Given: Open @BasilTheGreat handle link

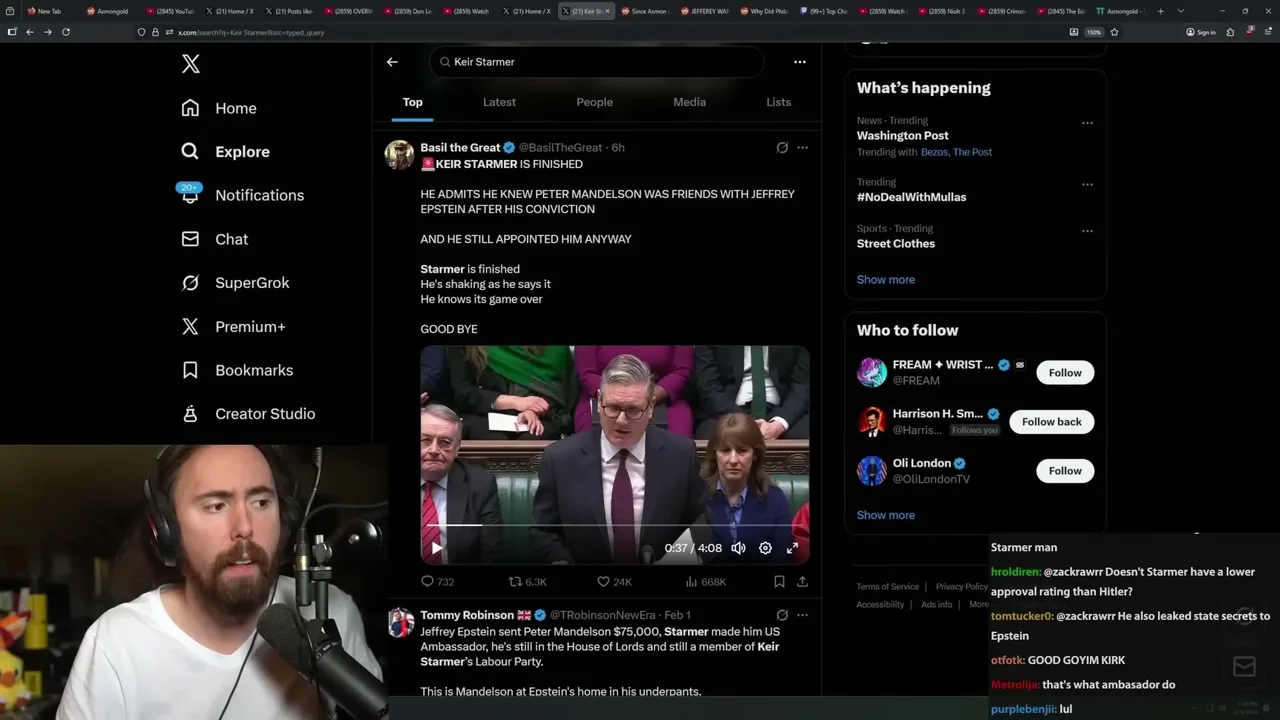Looking at the screenshot, I should coord(560,148).
